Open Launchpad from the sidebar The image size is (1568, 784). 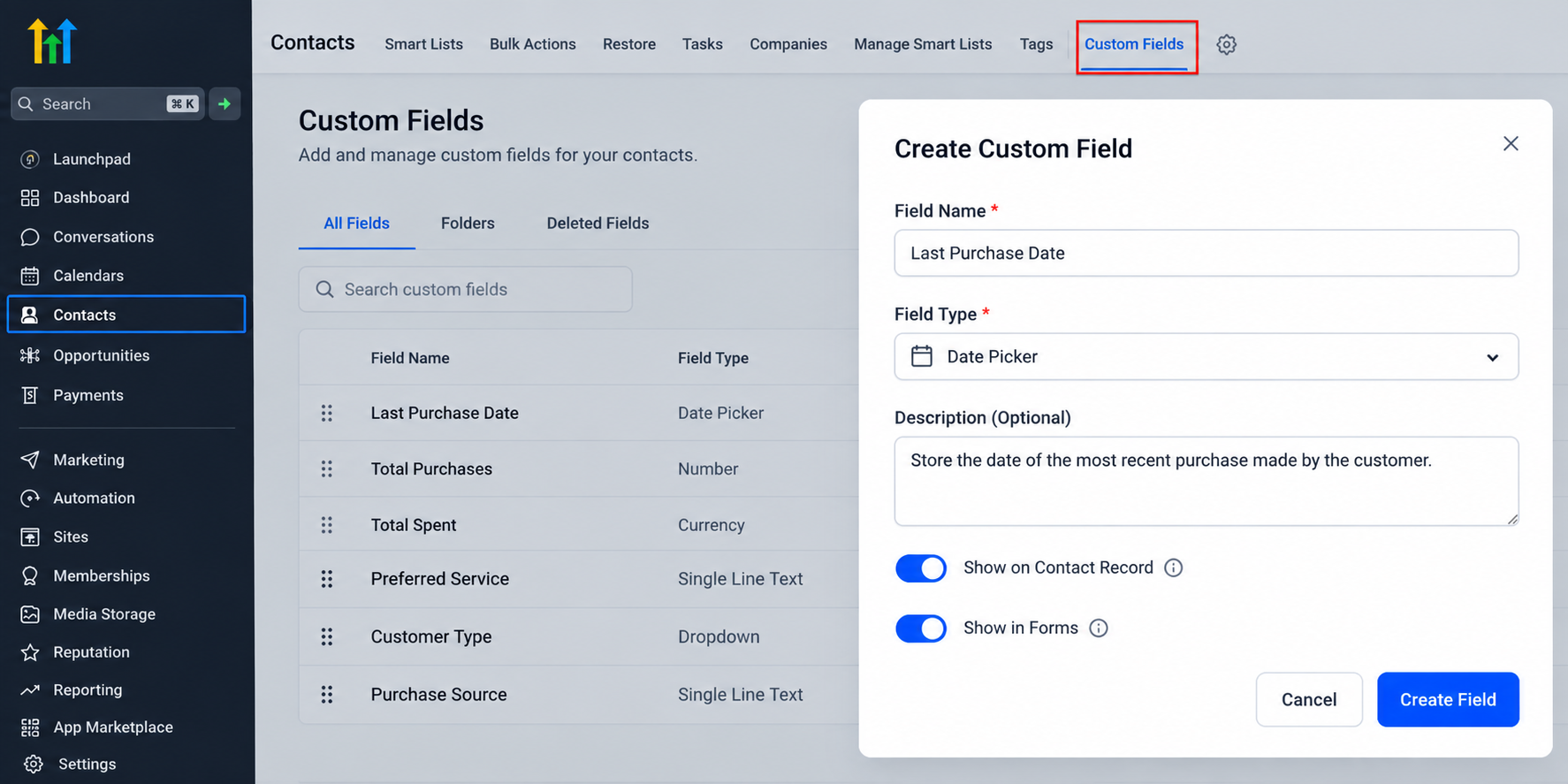pyautogui.click(x=91, y=159)
